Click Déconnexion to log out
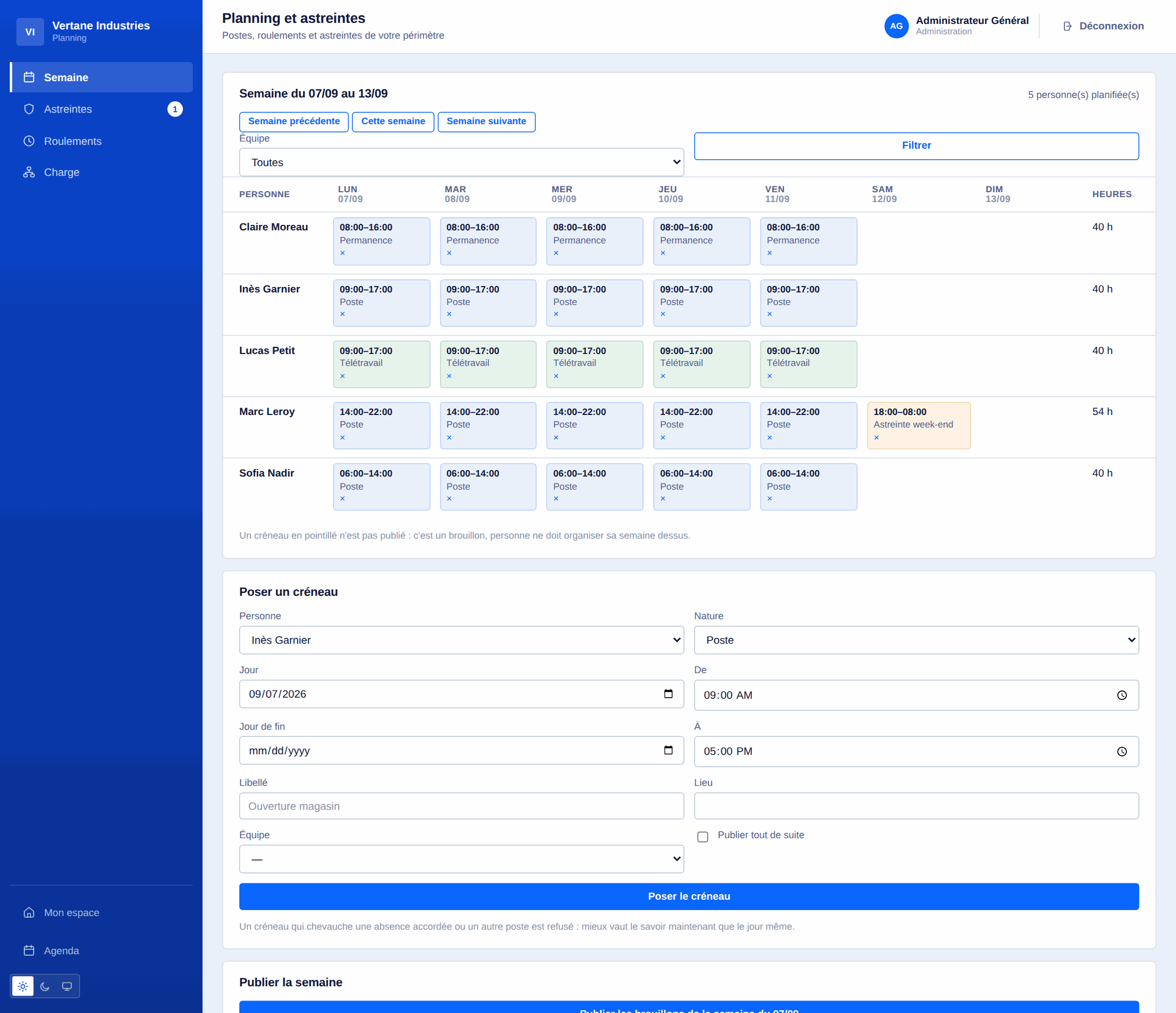The image size is (1176, 1013). tap(1103, 26)
